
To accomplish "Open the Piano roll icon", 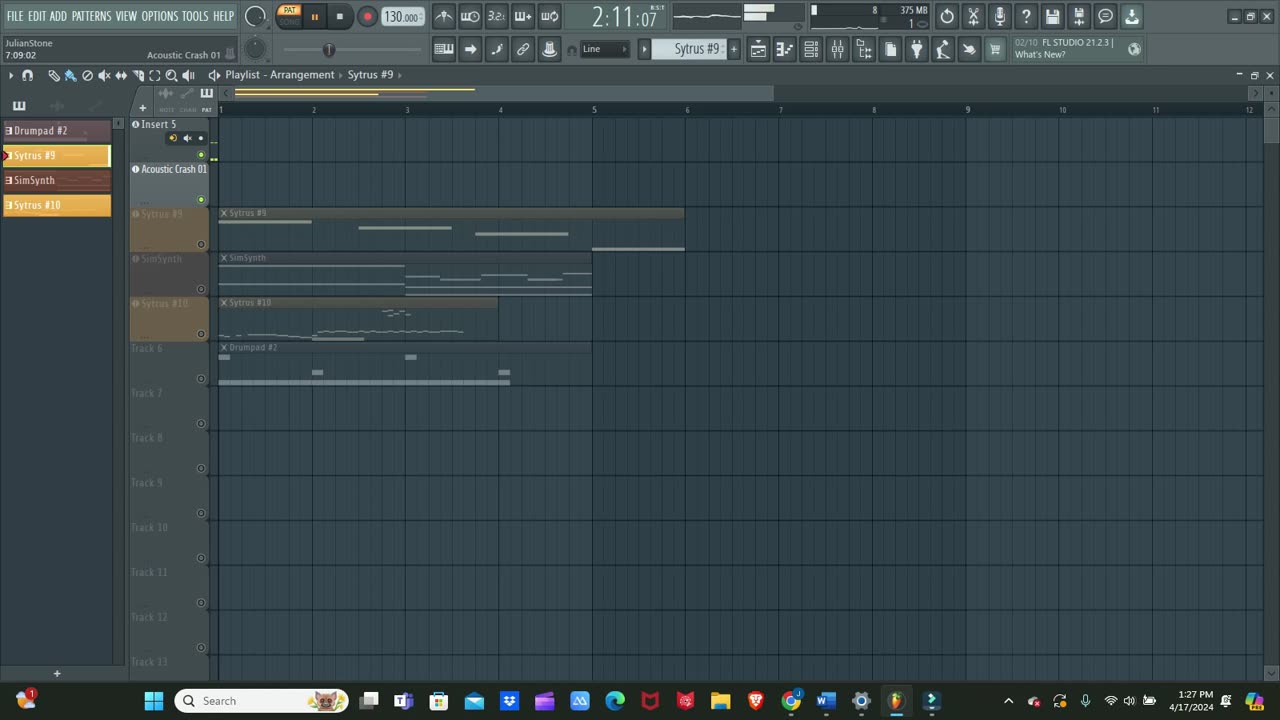I will point(785,49).
